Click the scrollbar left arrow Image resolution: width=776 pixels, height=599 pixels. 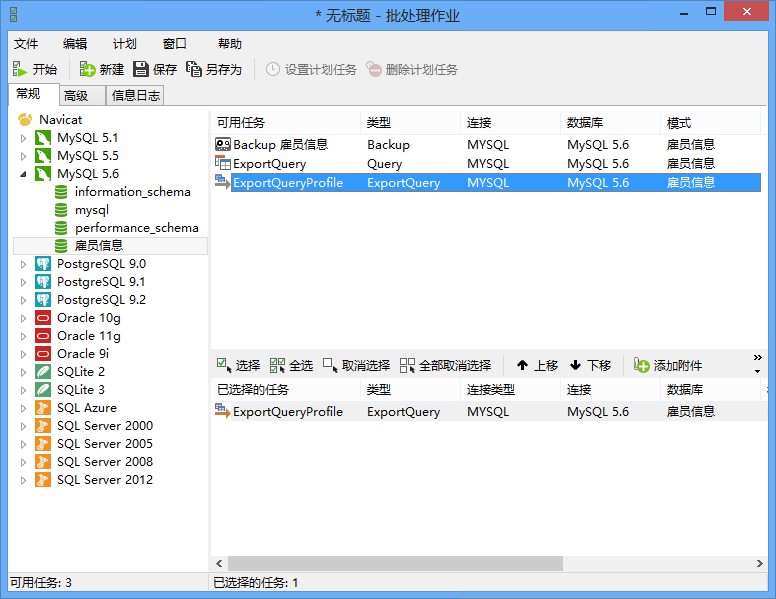[219, 563]
